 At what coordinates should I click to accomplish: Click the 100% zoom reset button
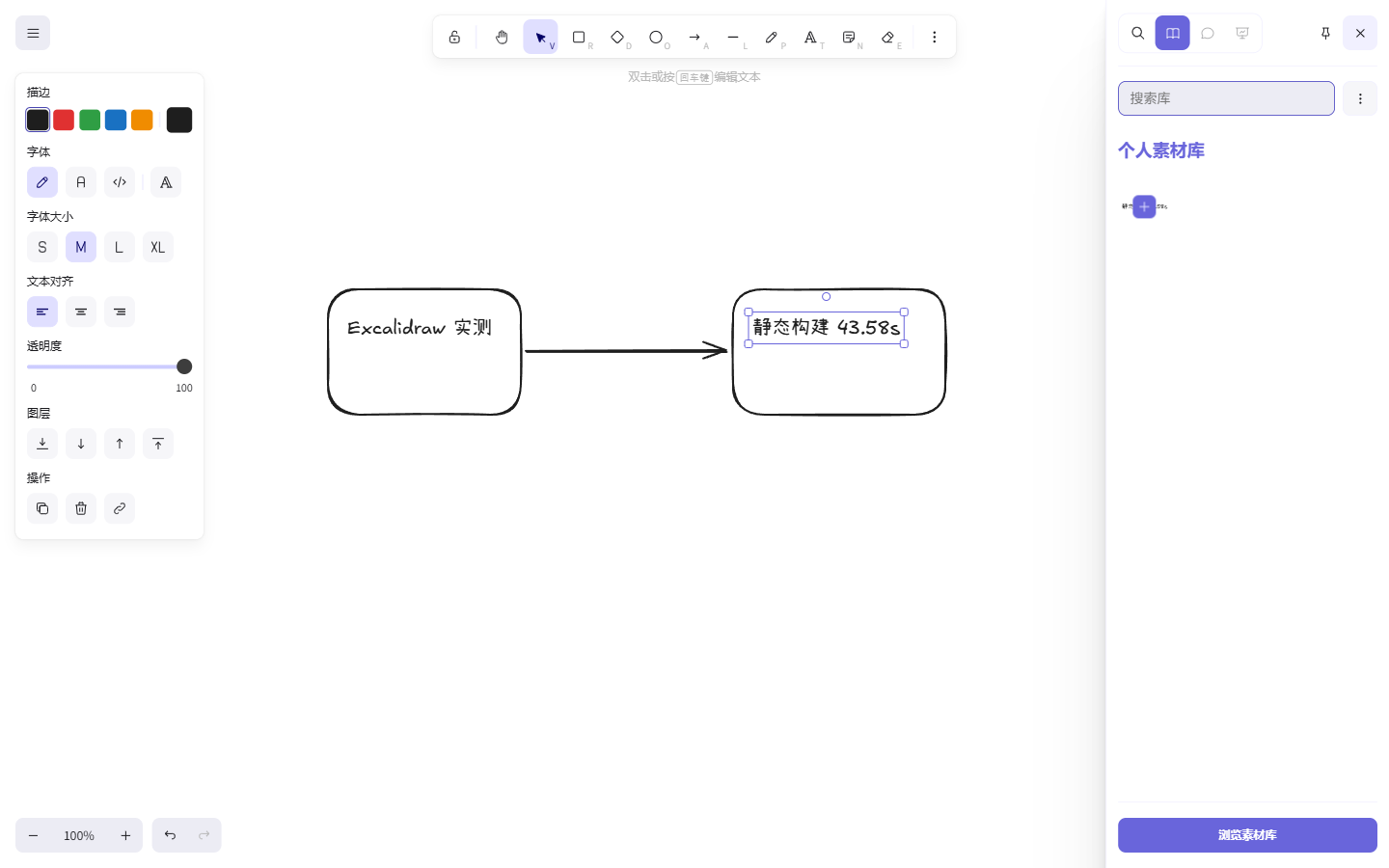(79, 835)
